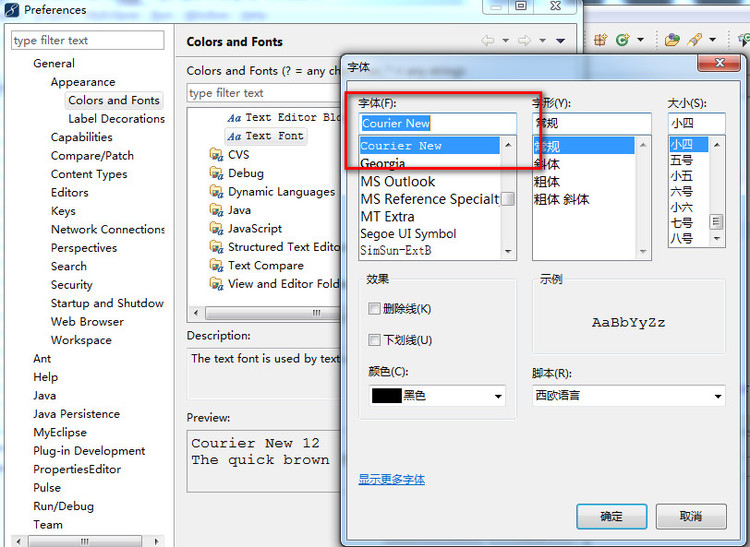Select Capabilities in preferences tree
This screenshot has height=547, width=750.
tap(82, 137)
